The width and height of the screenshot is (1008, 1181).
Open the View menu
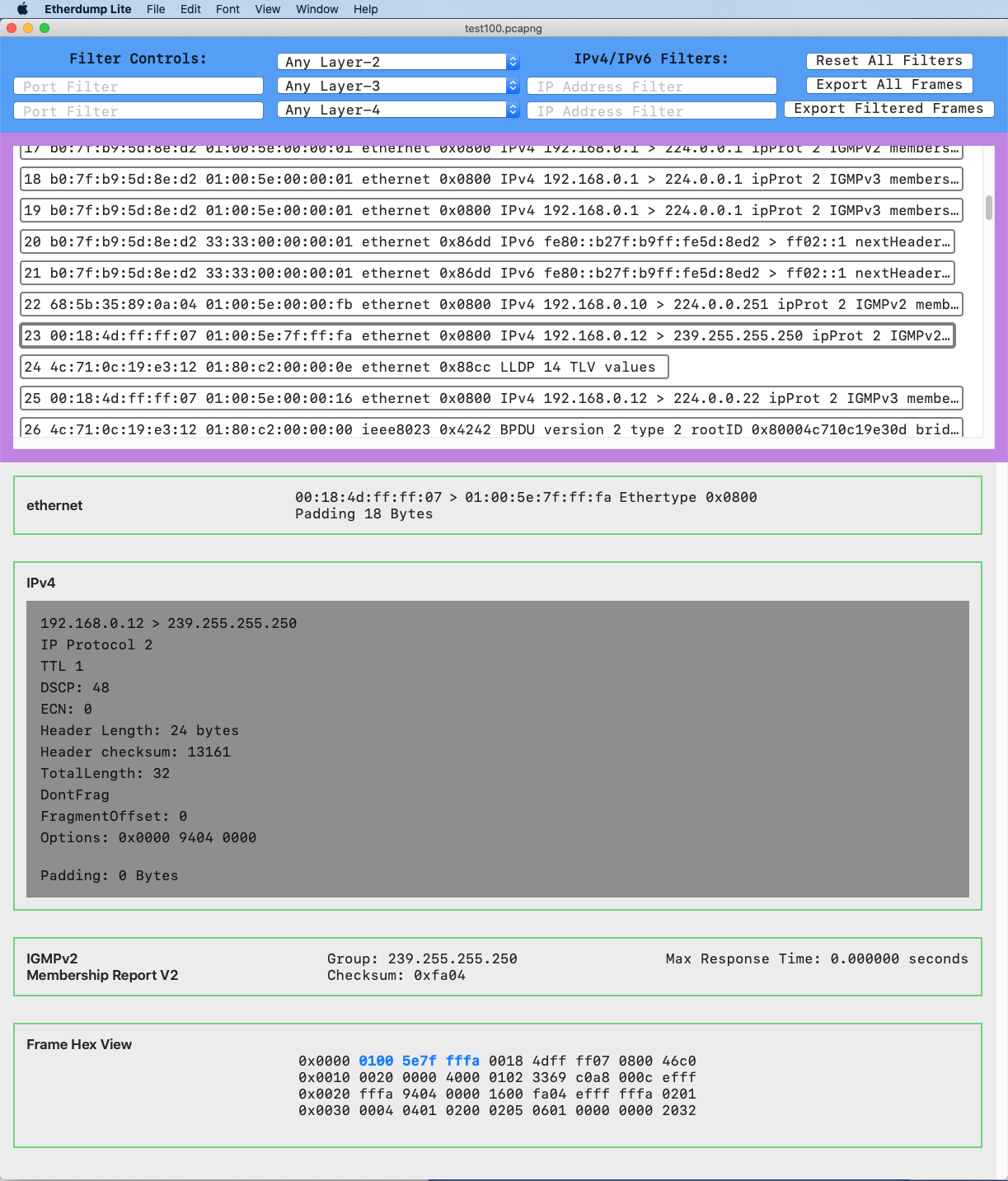pos(268,9)
